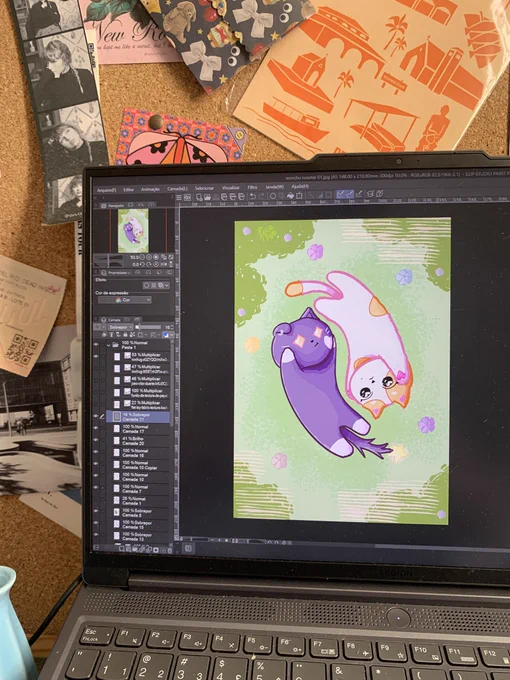The width and height of the screenshot is (510, 680).
Task: Hide the Camada 17 layer
Action: (96, 428)
